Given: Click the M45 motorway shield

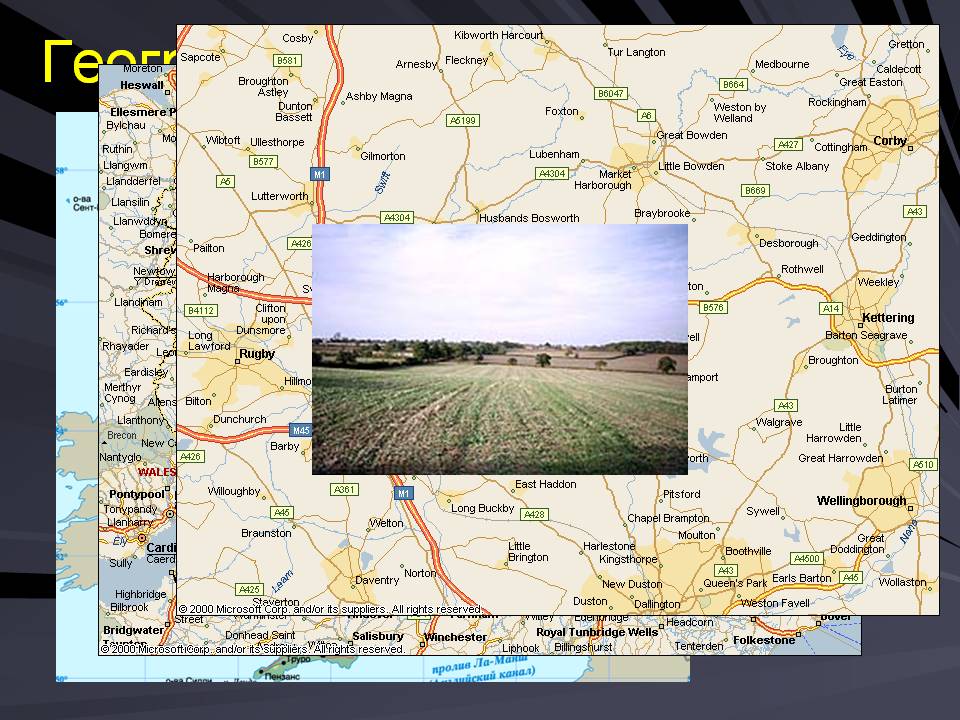Looking at the screenshot, I should click(x=300, y=430).
